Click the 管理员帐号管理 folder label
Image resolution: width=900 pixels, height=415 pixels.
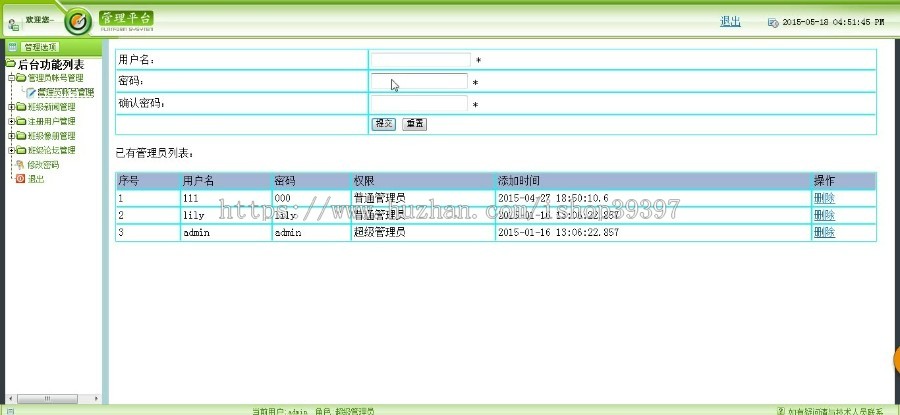click(x=56, y=78)
